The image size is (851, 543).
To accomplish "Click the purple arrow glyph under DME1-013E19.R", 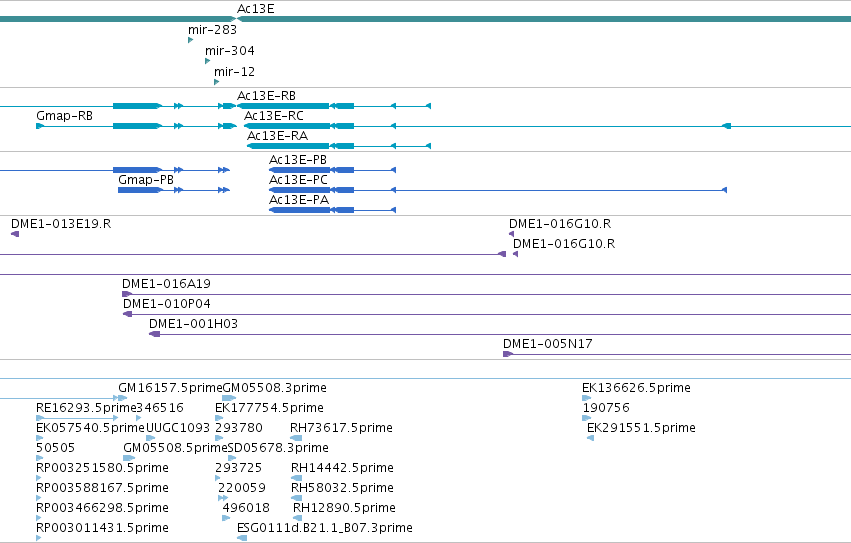I will coord(15,234).
